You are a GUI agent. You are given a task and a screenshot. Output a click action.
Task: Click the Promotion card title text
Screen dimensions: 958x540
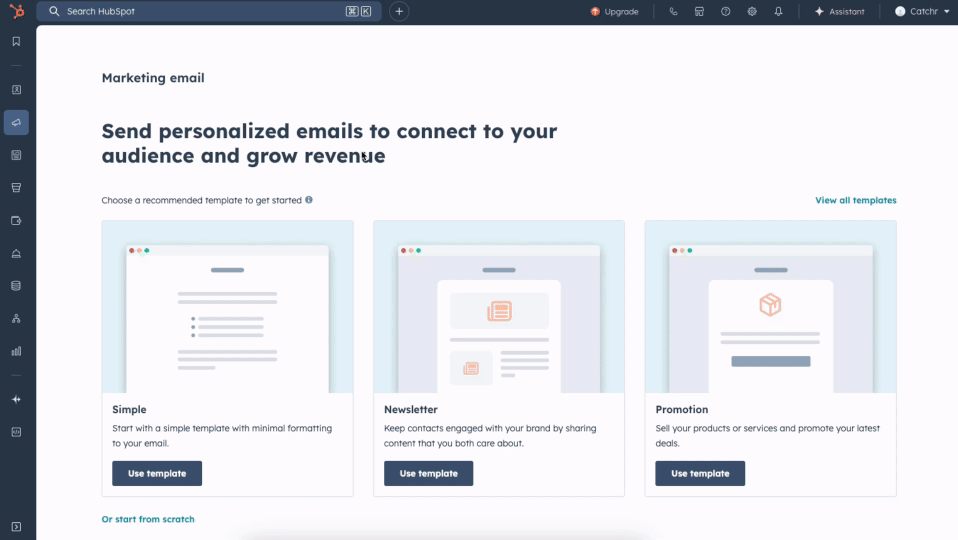tap(682, 409)
